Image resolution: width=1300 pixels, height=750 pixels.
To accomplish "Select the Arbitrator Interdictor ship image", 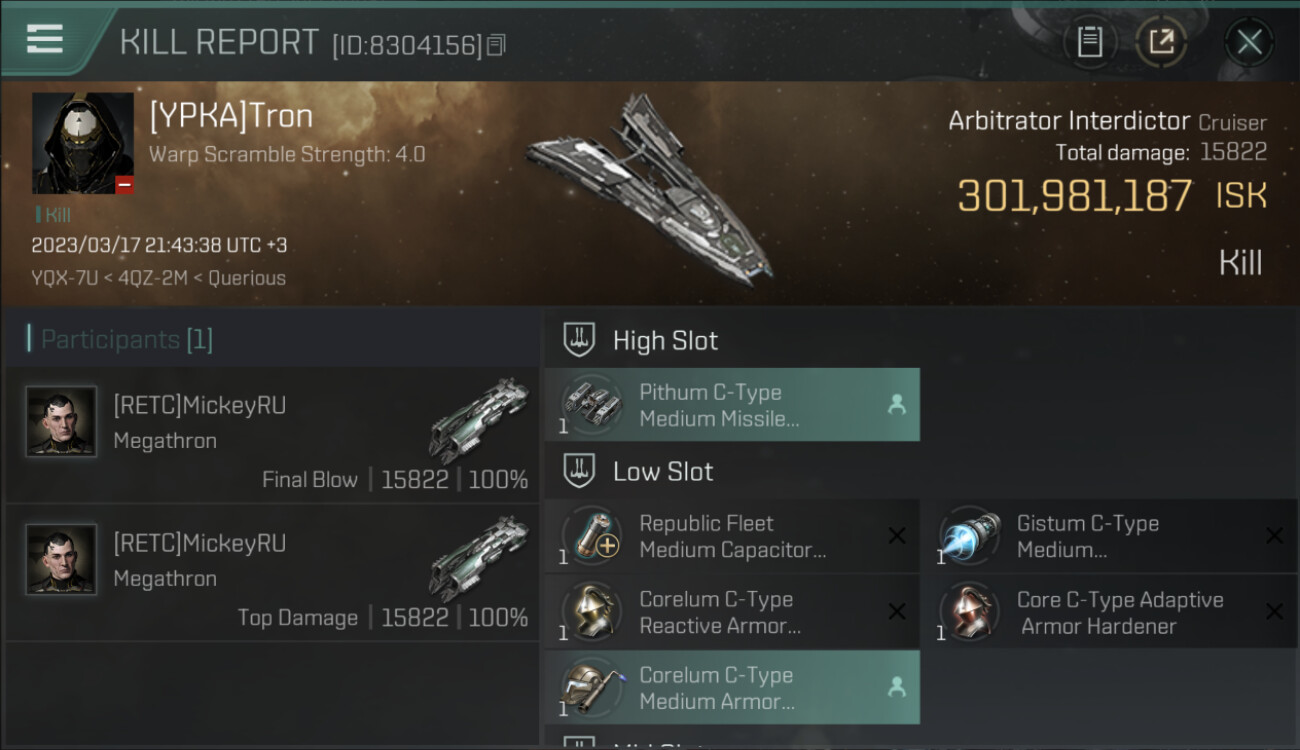I will (x=648, y=186).
